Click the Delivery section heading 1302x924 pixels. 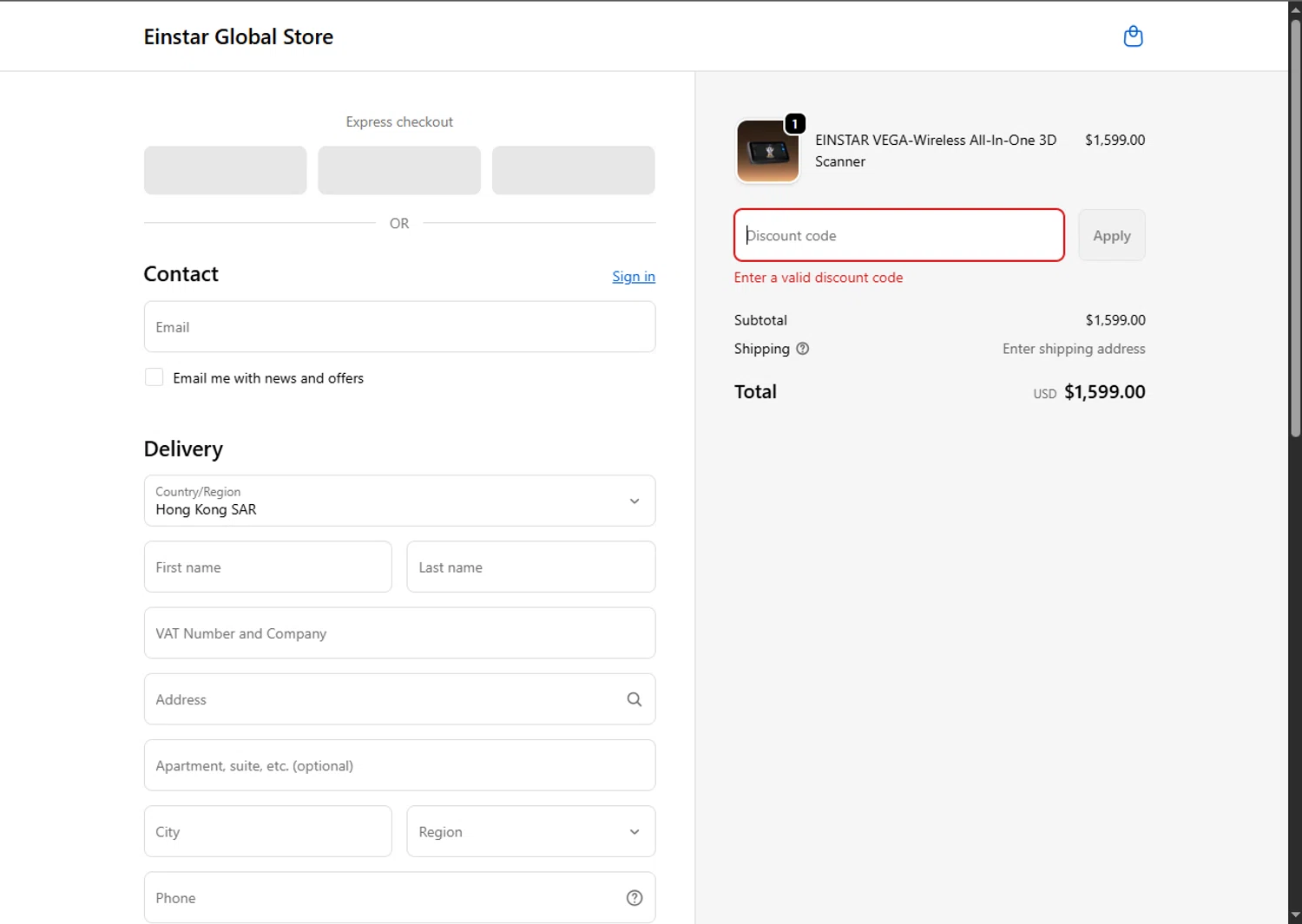(183, 449)
